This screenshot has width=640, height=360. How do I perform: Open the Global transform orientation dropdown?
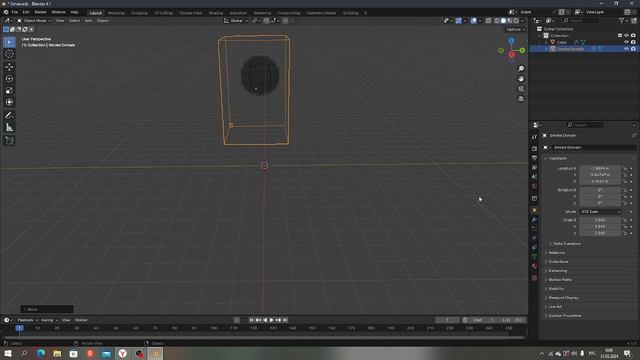pos(236,20)
